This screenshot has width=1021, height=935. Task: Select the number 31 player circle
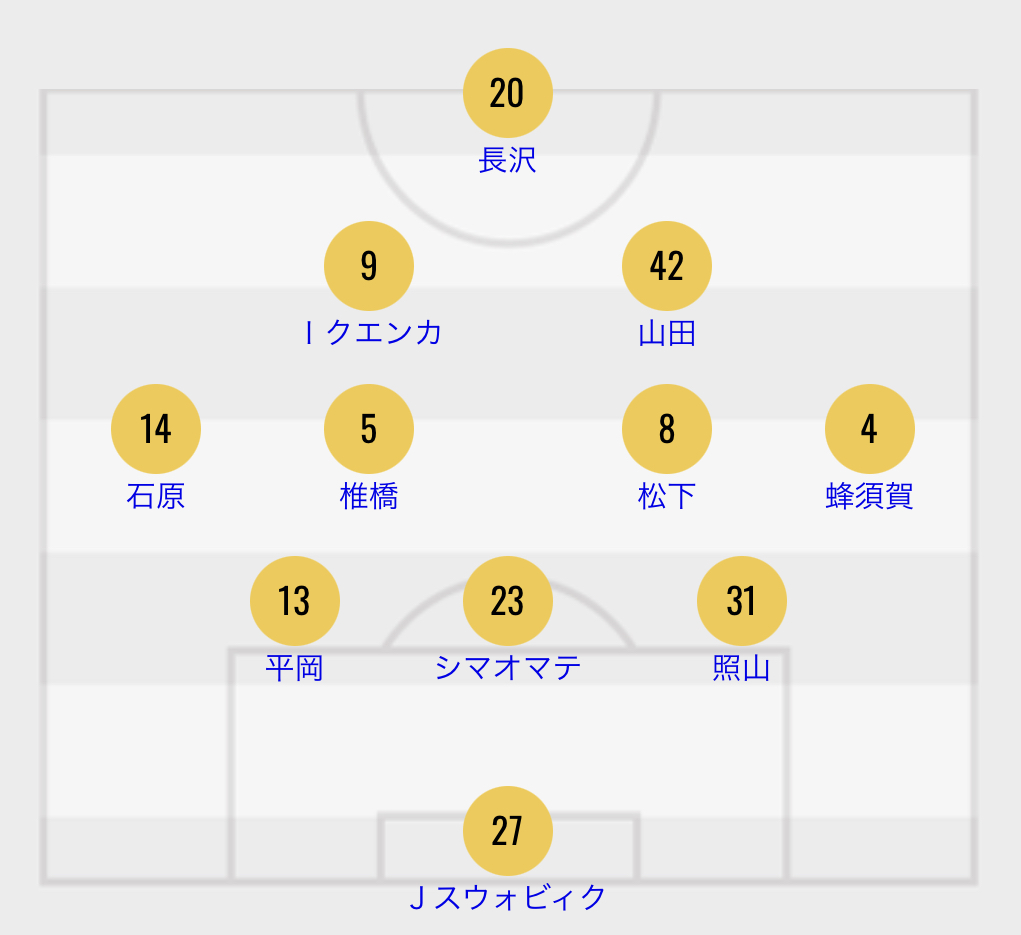741,601
